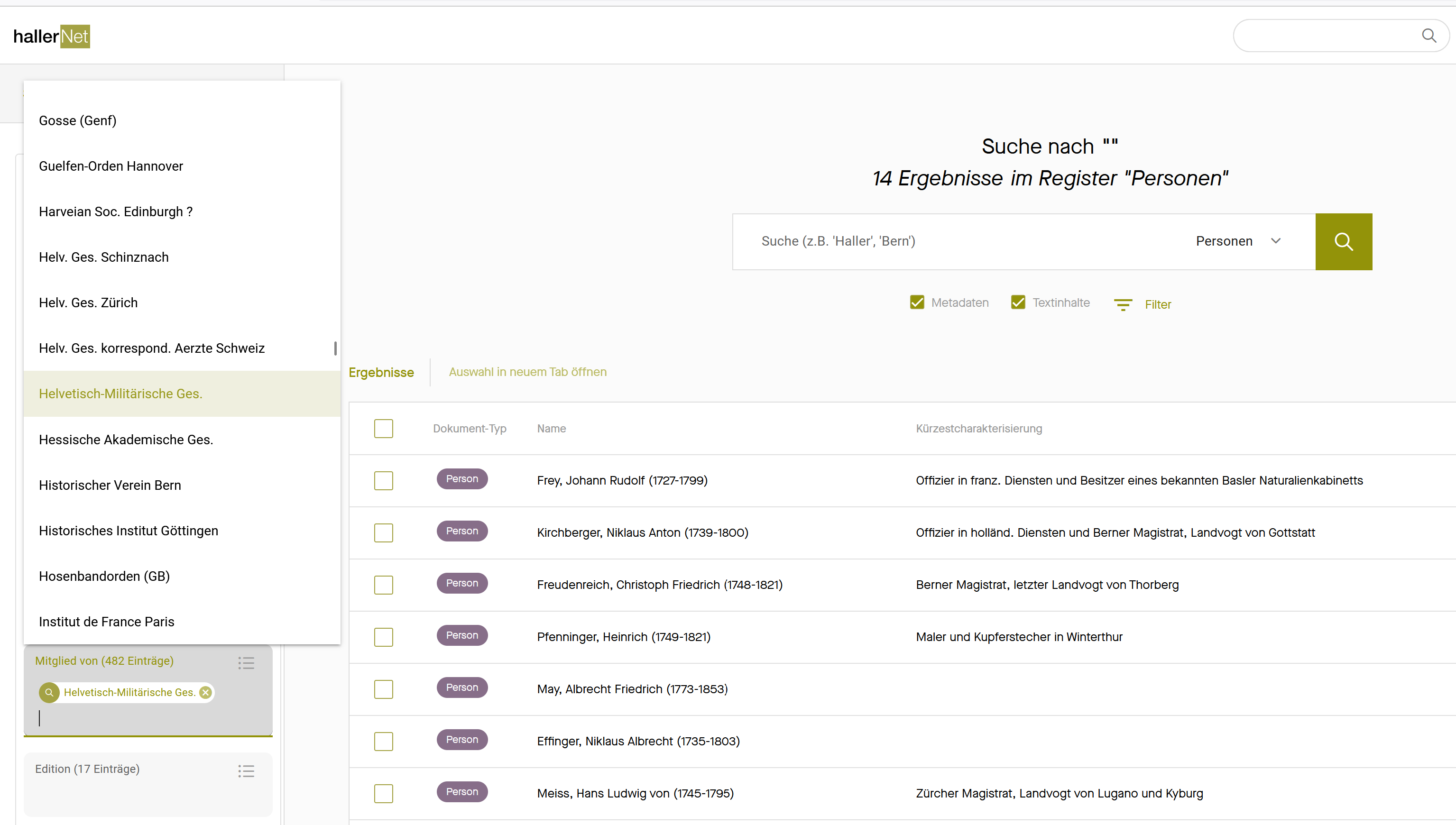Open the Filter options icon
1456x825 pixels.
click(x=1123, y=305)
